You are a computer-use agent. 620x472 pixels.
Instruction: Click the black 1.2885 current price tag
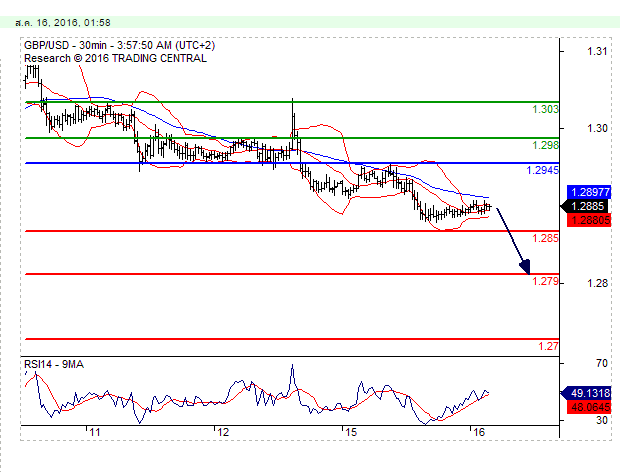click(586, 206)
